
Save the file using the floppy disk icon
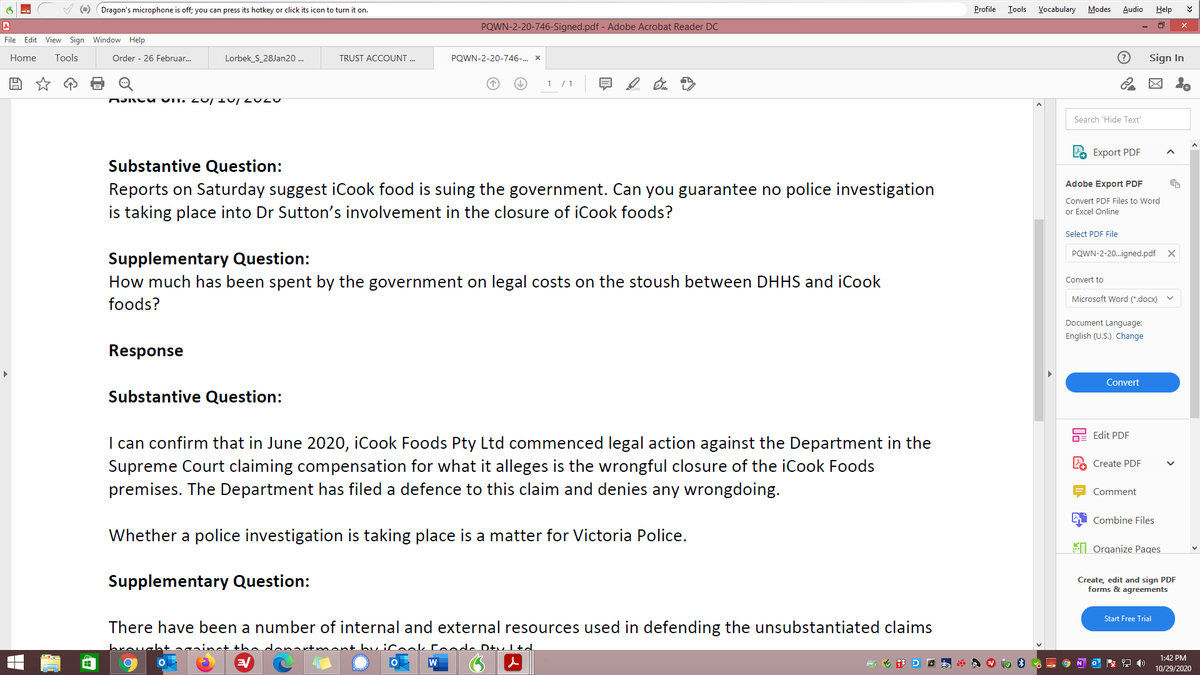tap(16, 85)
